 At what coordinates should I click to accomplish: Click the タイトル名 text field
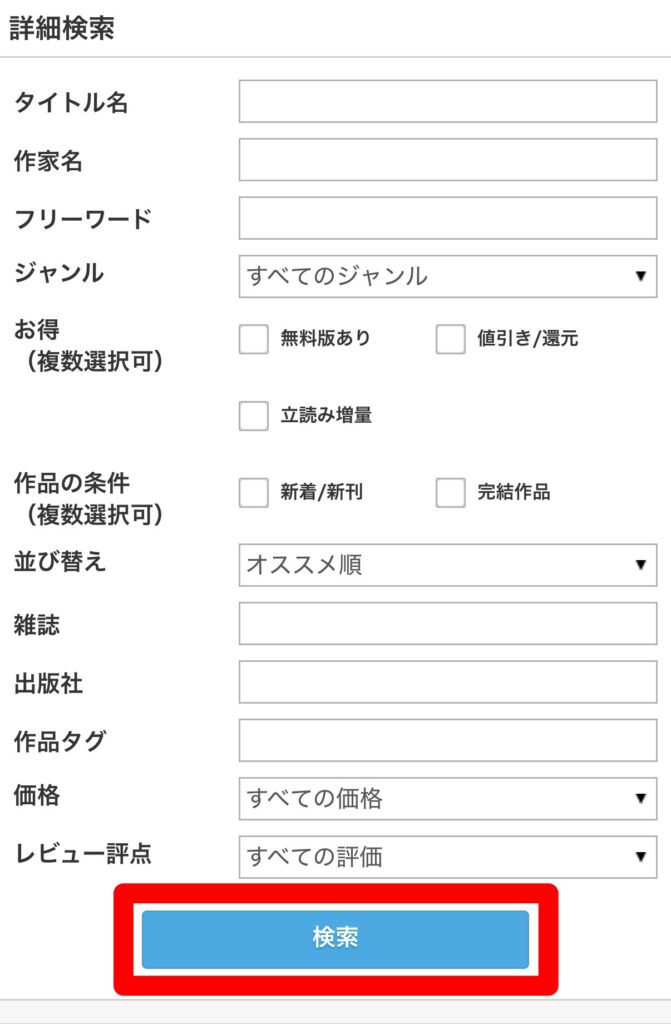447,102
